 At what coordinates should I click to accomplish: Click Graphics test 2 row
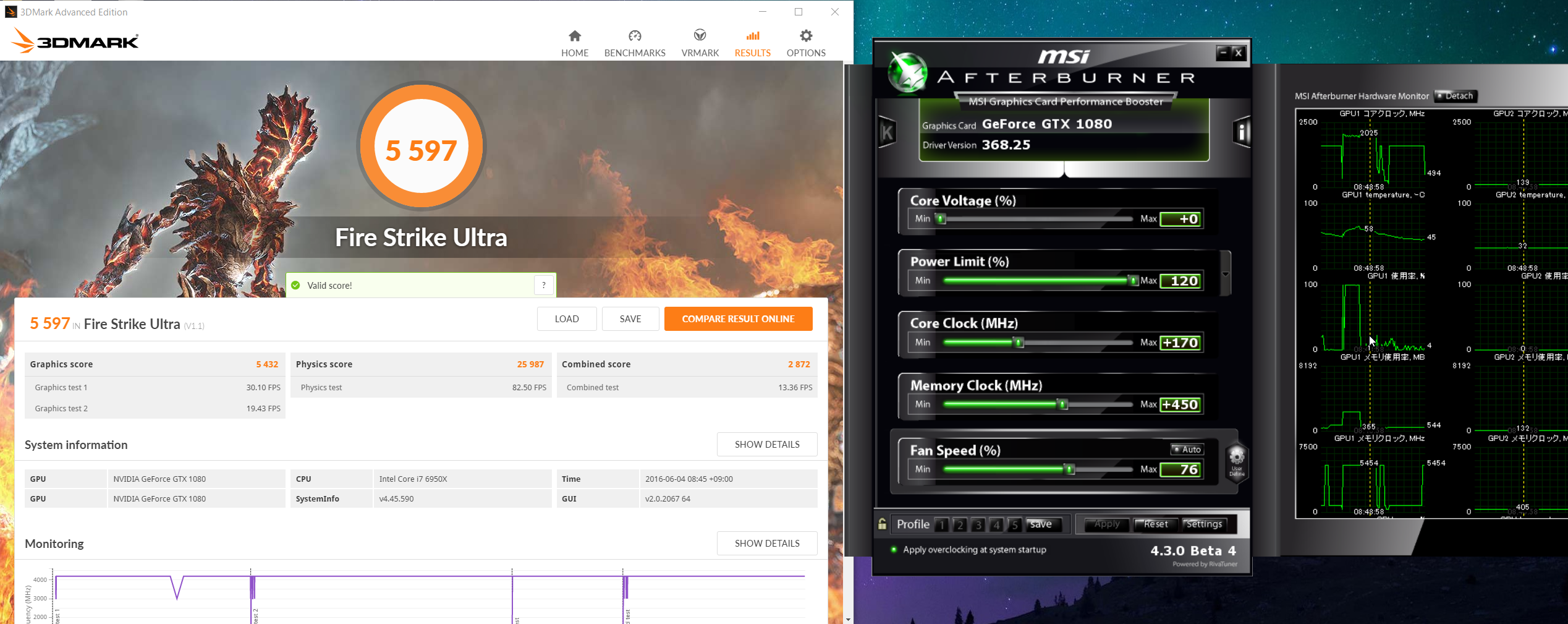(x=155, y=408)
